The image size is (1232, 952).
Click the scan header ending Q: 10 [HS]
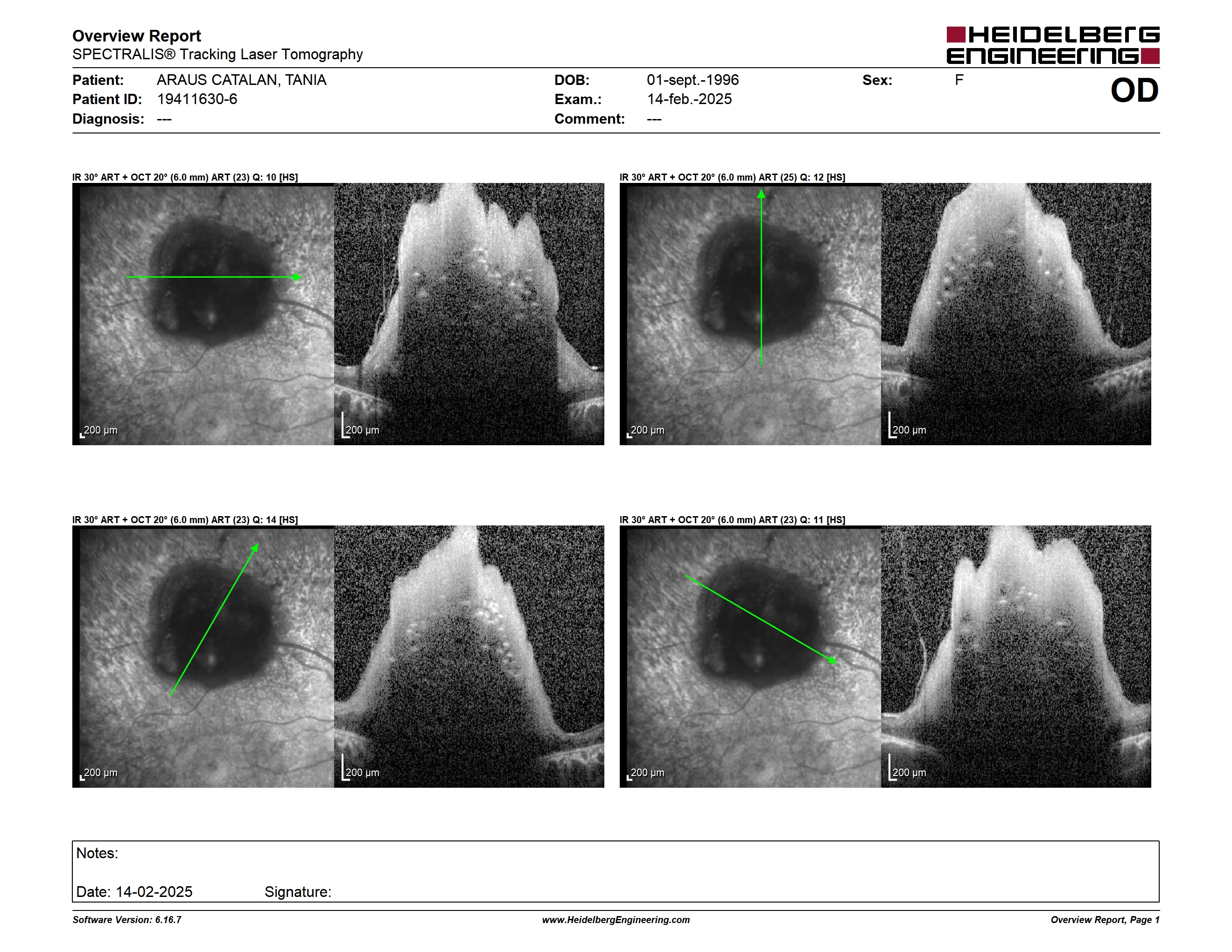185,177
